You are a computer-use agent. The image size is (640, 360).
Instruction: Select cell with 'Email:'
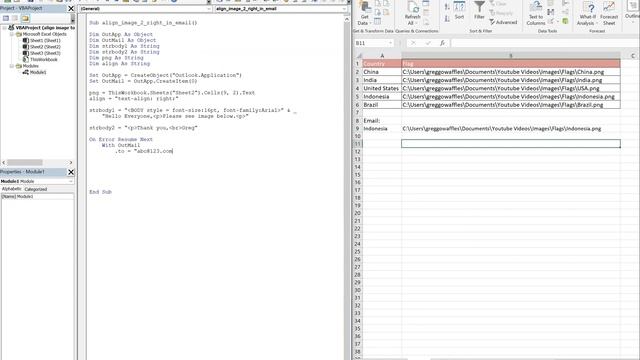point(382,121)
